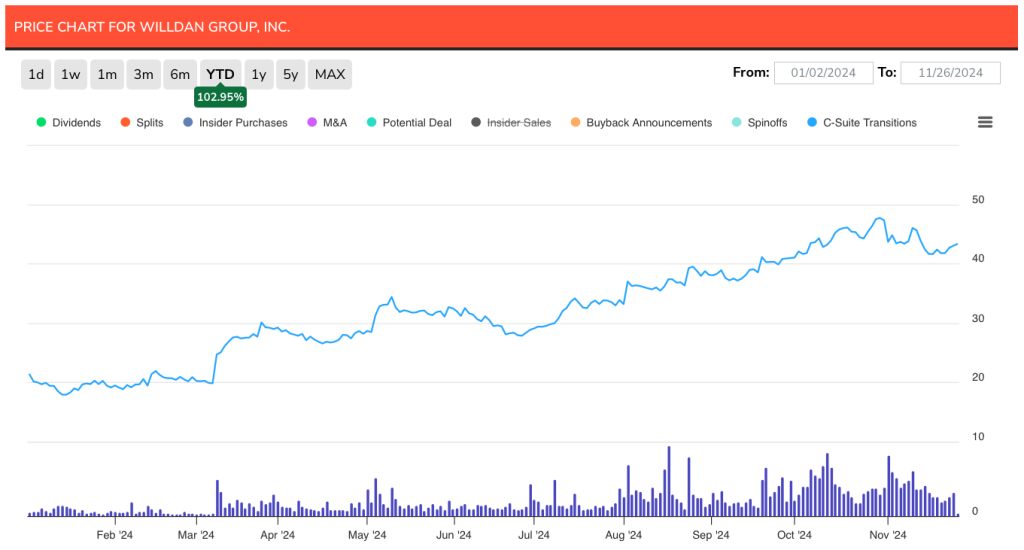This screenshot has height=550, width=1024.
Task: Click the orange-red Splits legend dot
Action: pyautogui.click(x=125, y=122)
